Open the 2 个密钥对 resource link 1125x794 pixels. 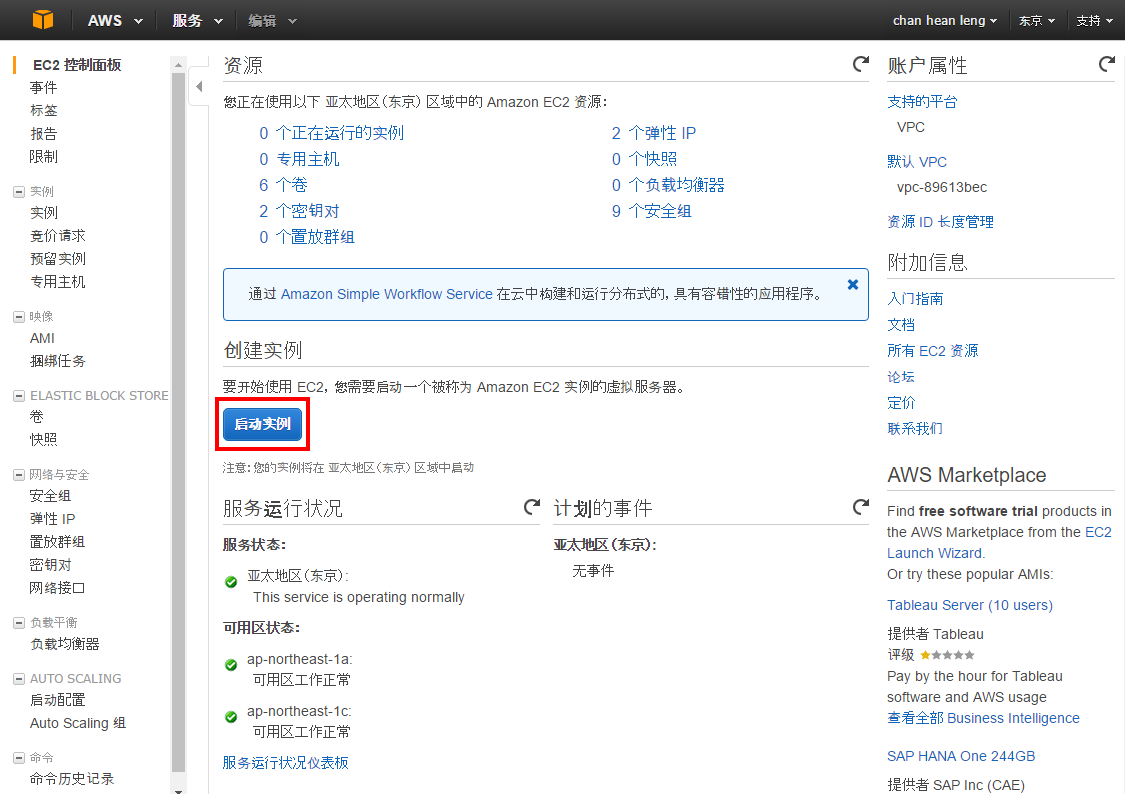click(298, 211)
